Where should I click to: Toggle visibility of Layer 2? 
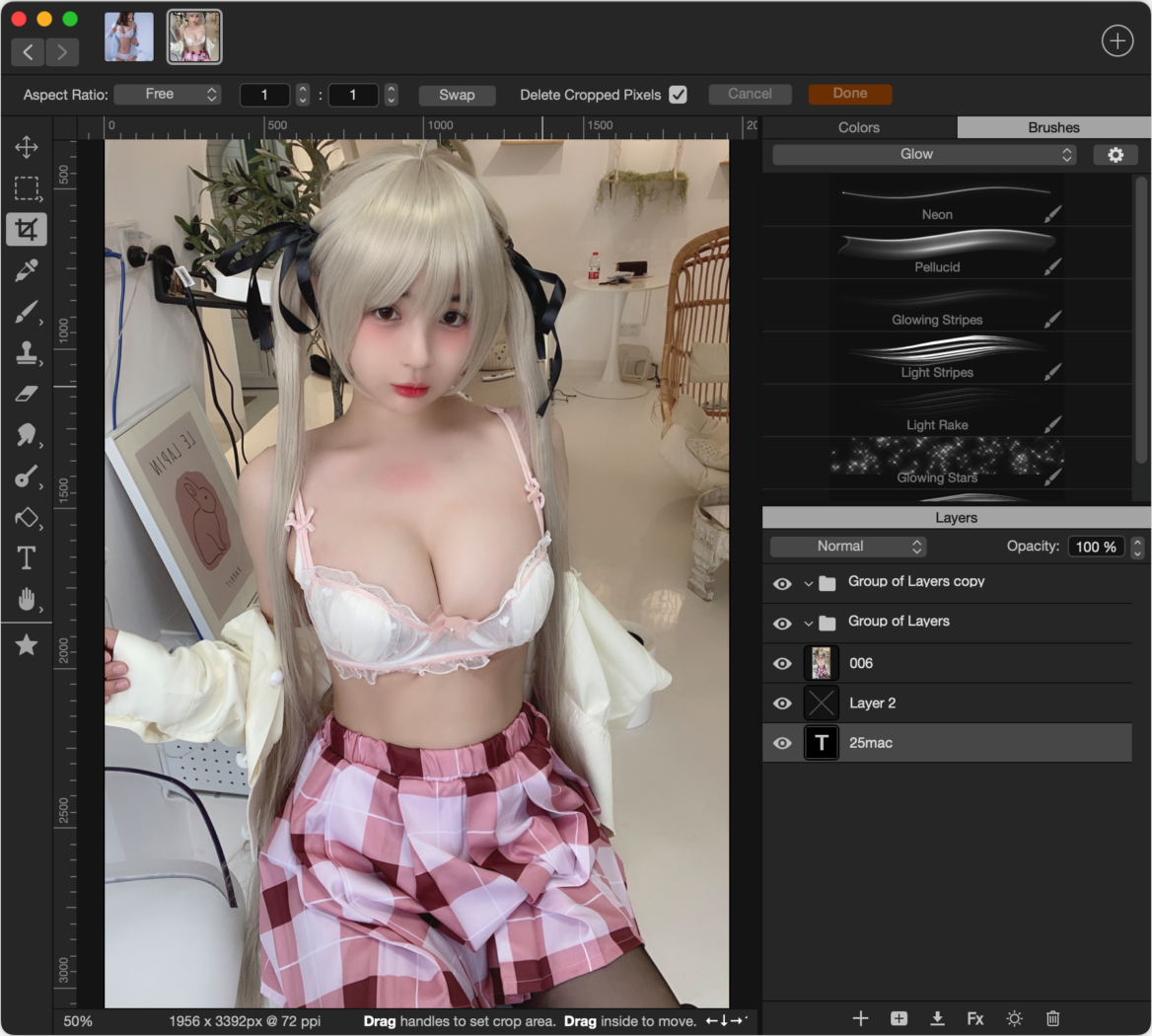click(782, 703)
